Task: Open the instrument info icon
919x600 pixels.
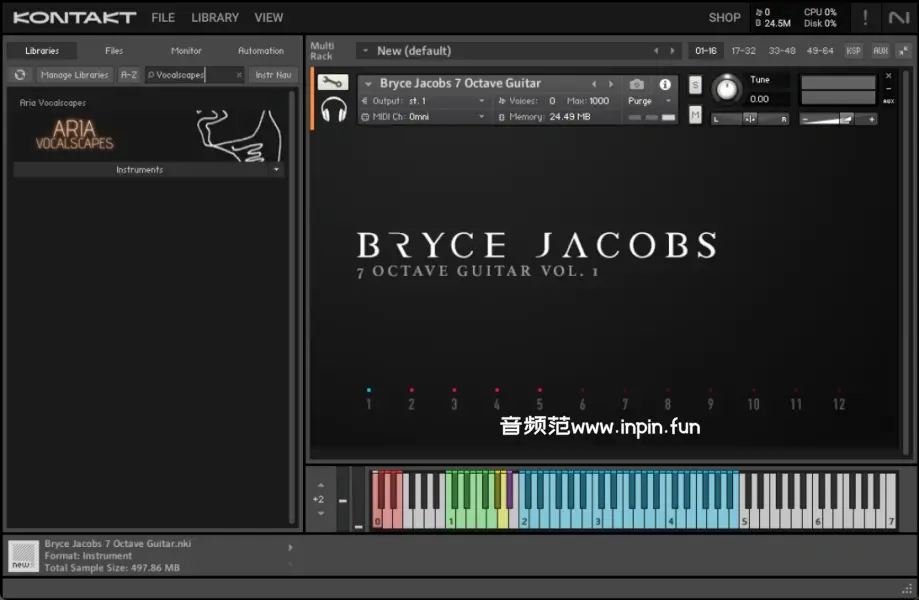Action: click(x=665, y=85)
